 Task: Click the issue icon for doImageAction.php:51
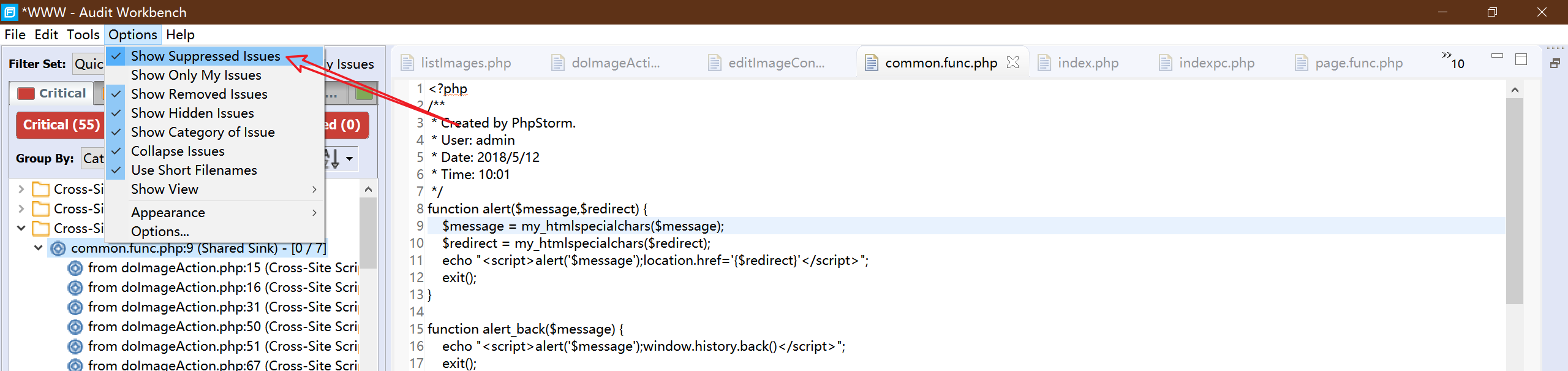pyautogui.click(x=75, y=346)
